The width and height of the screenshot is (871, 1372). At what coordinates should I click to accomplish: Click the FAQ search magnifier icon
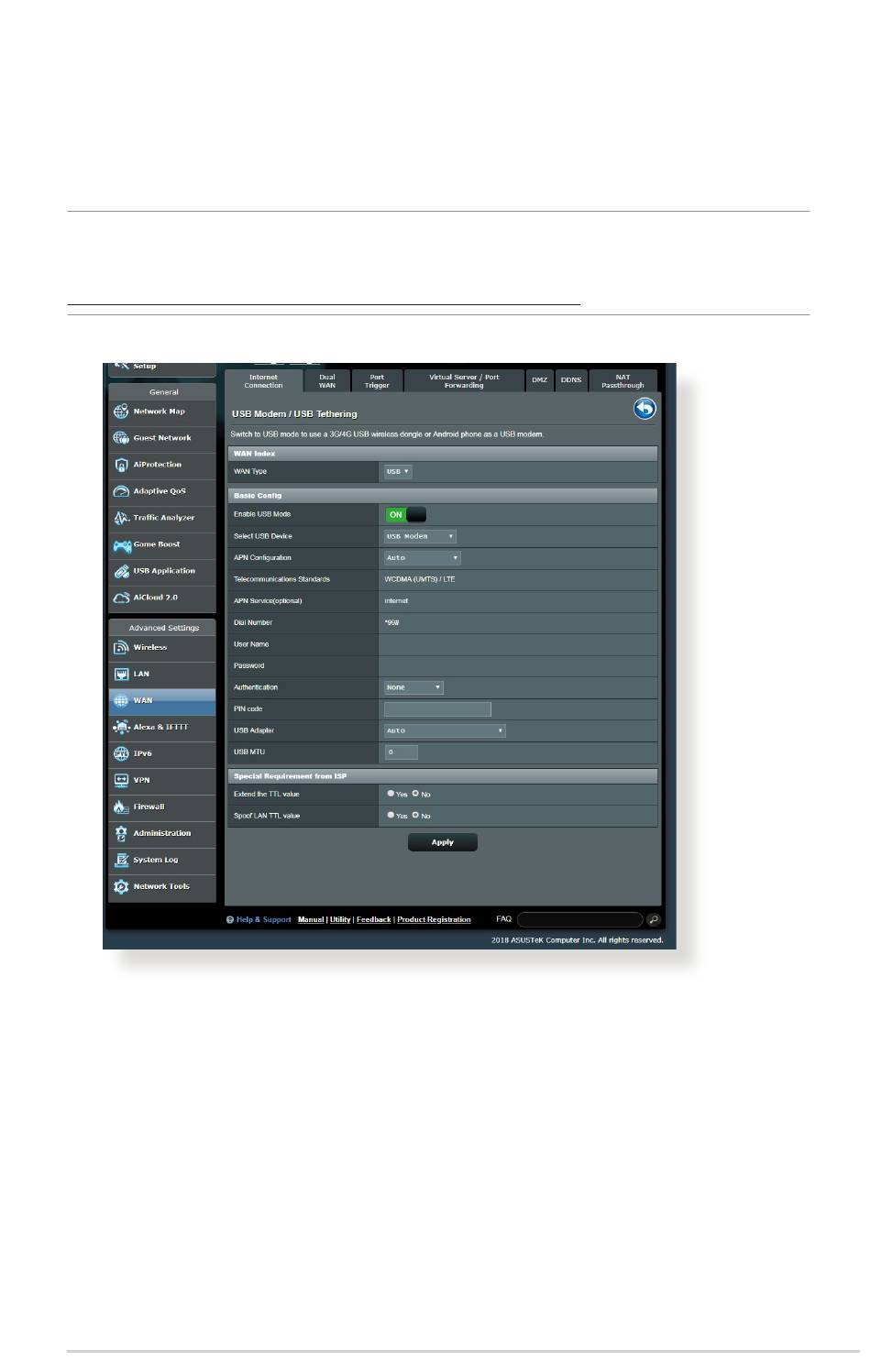[x=654, y=919]
